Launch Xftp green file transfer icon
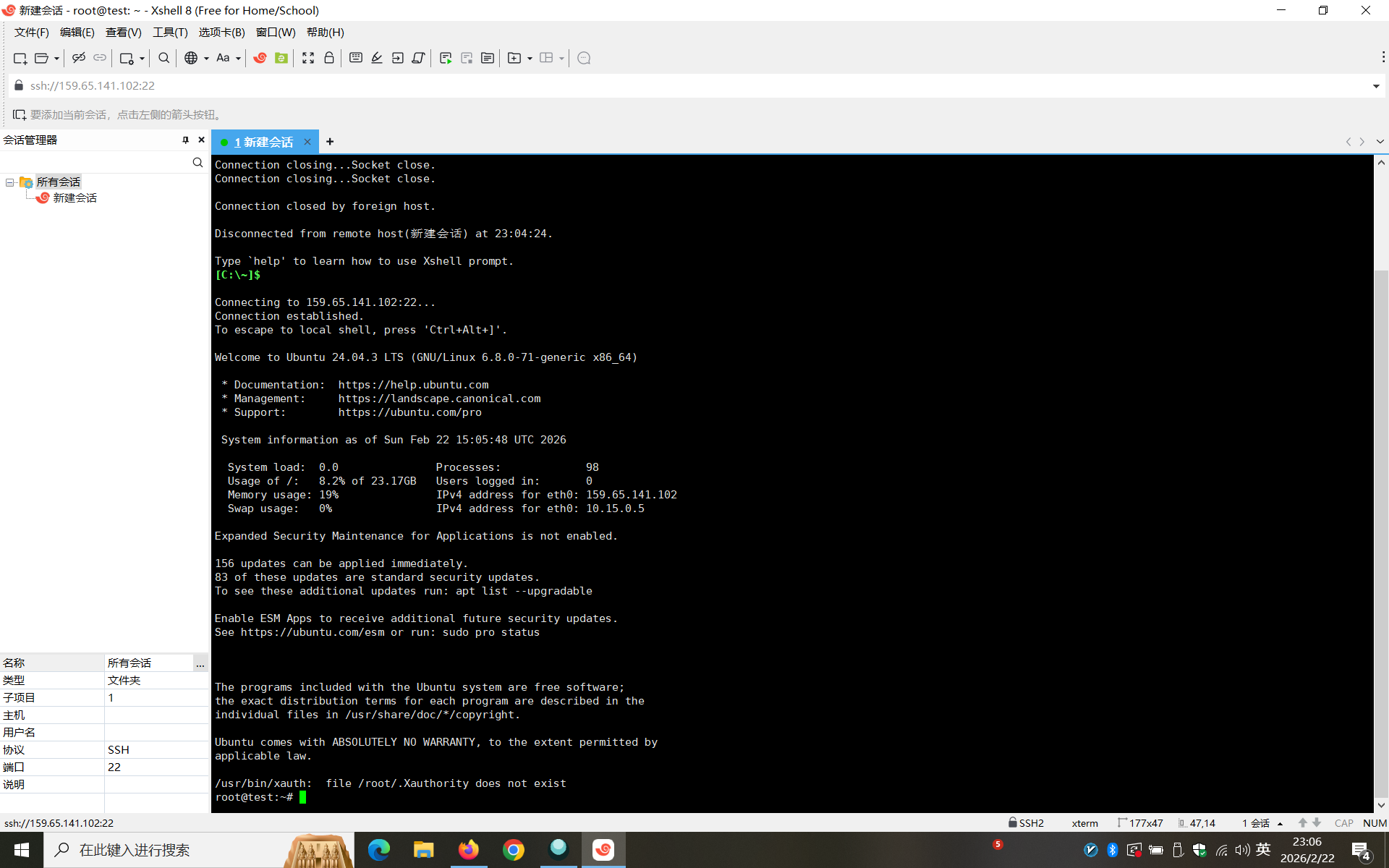 281,58
